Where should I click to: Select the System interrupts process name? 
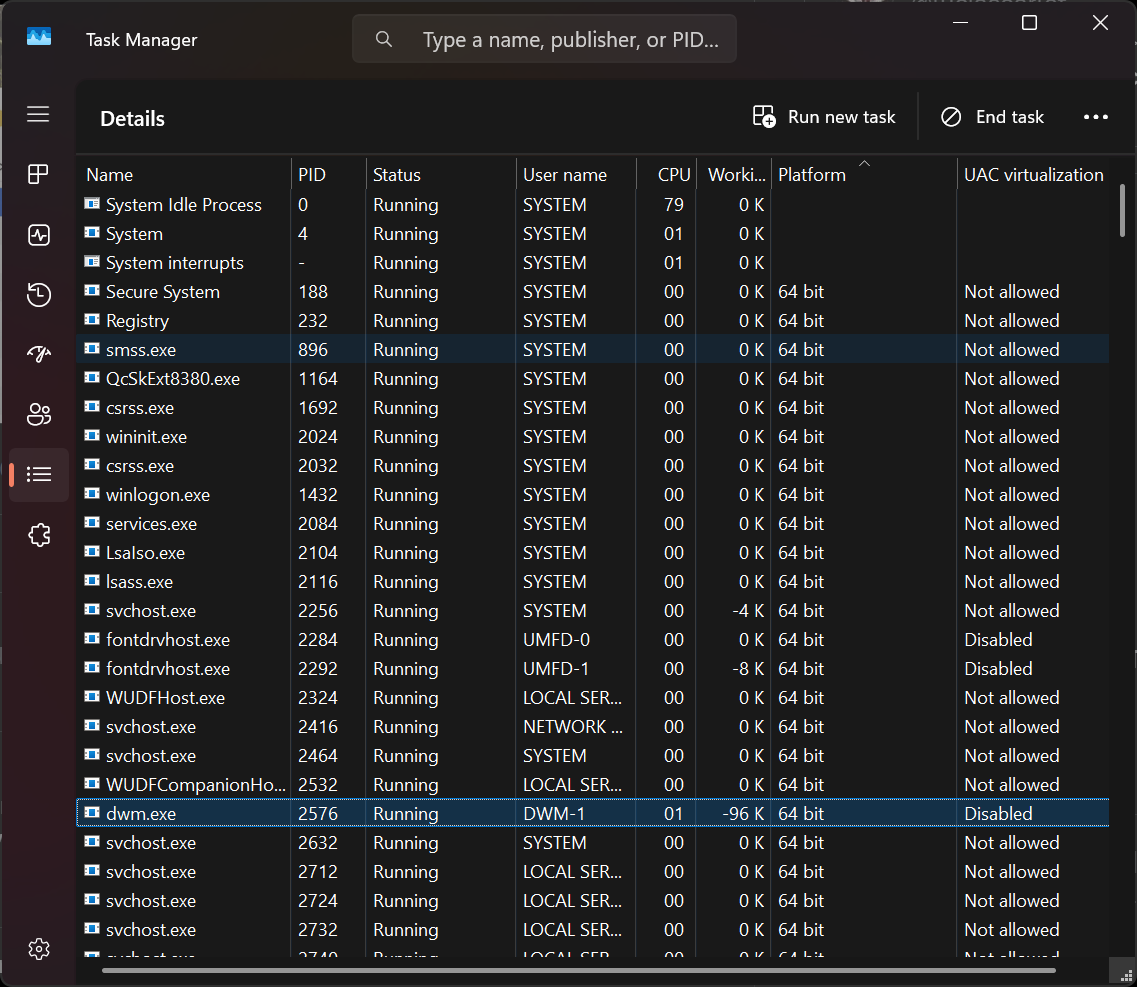click(175, 263)
